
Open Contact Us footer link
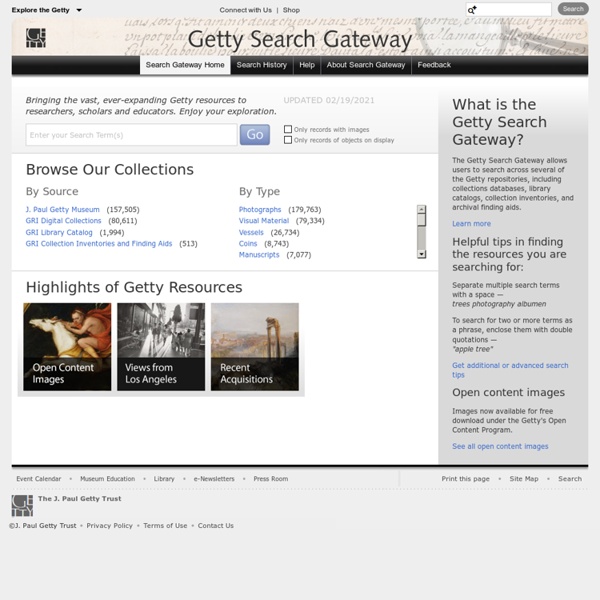(215, 526)
